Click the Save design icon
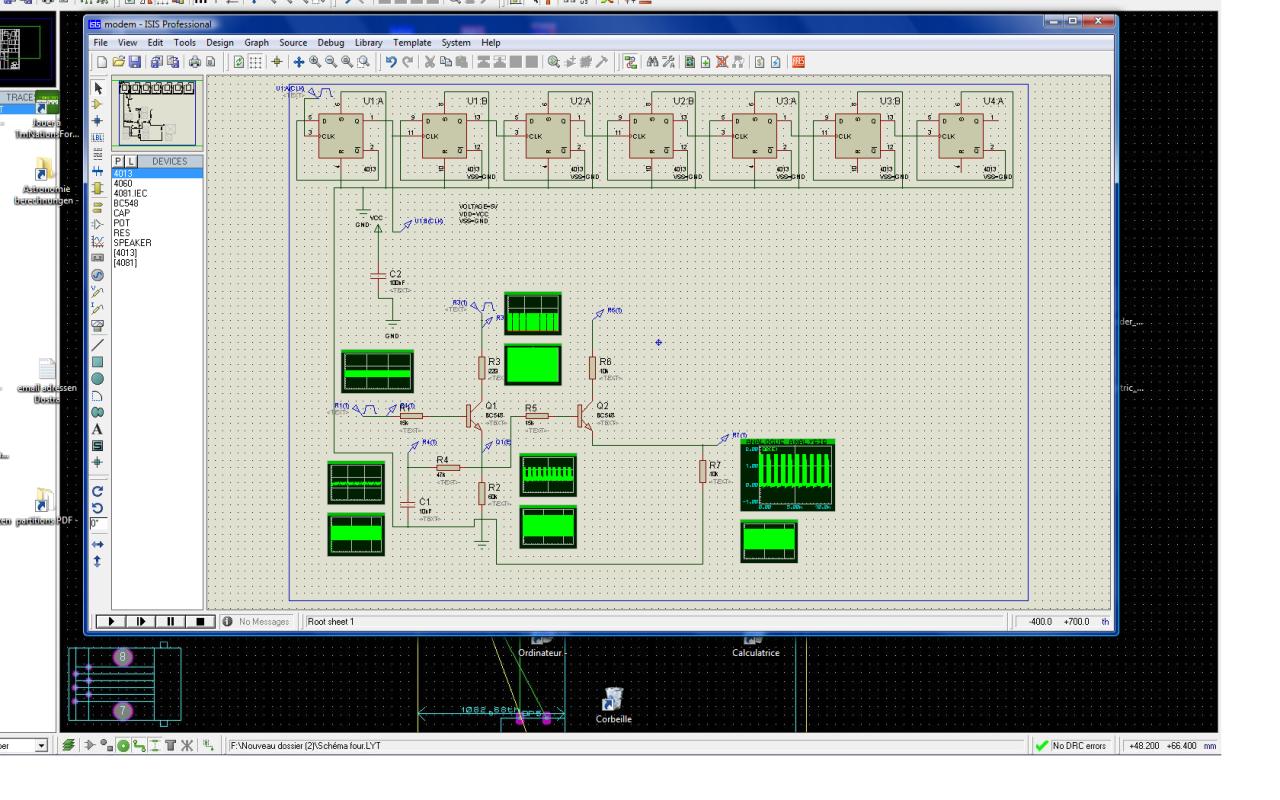This screenshot has height=800, width=1280. pos(136,62)
